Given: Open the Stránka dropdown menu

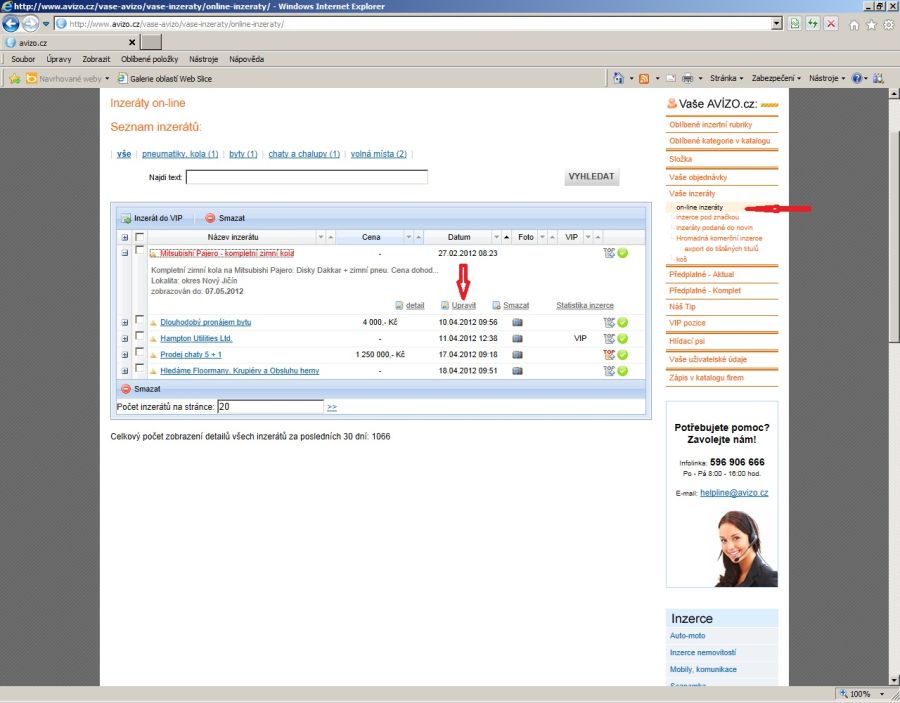Looking at the screenshot, I should click(726, 78).
